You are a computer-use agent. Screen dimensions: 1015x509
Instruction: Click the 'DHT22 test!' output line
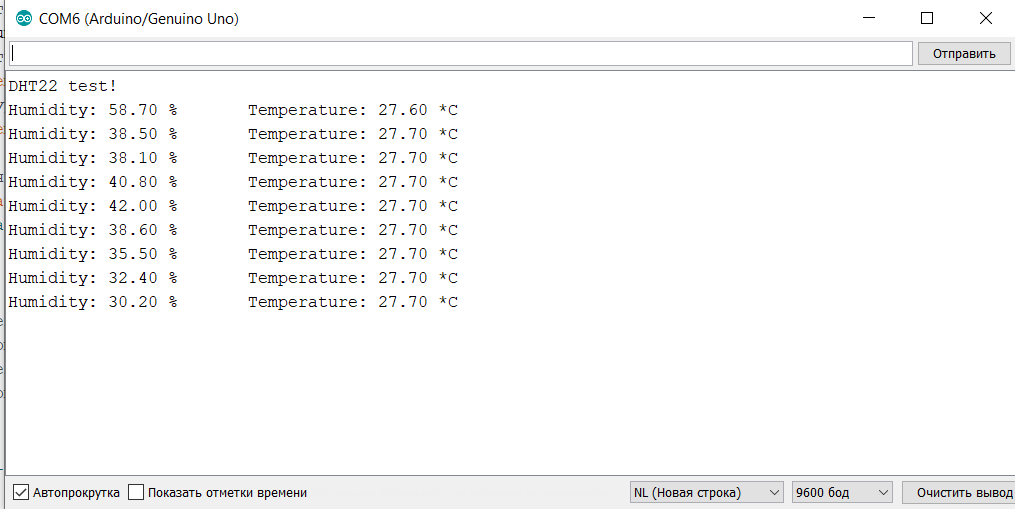63,86
